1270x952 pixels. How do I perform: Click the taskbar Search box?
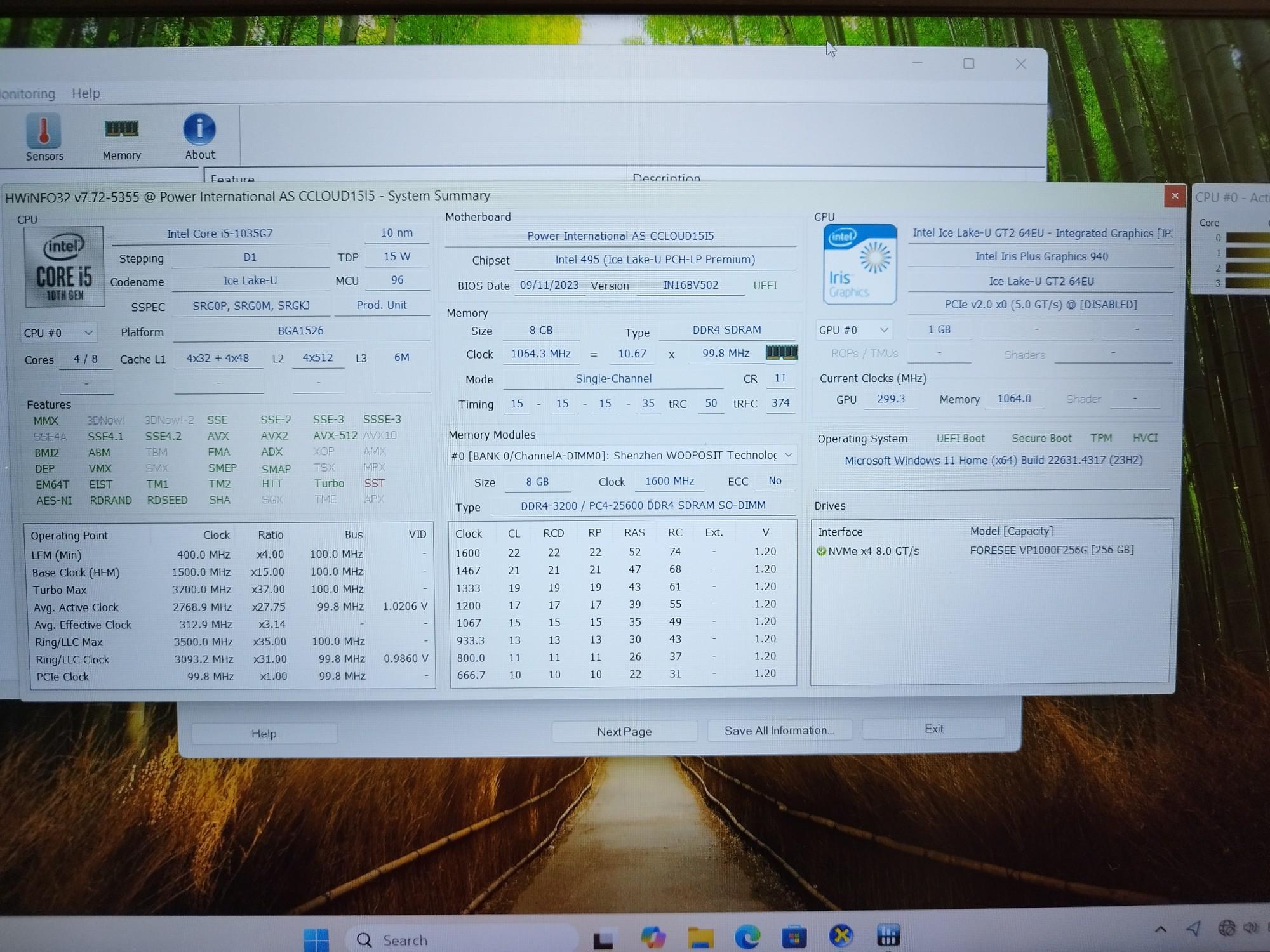pyautogui.click(x=462, y=940)
